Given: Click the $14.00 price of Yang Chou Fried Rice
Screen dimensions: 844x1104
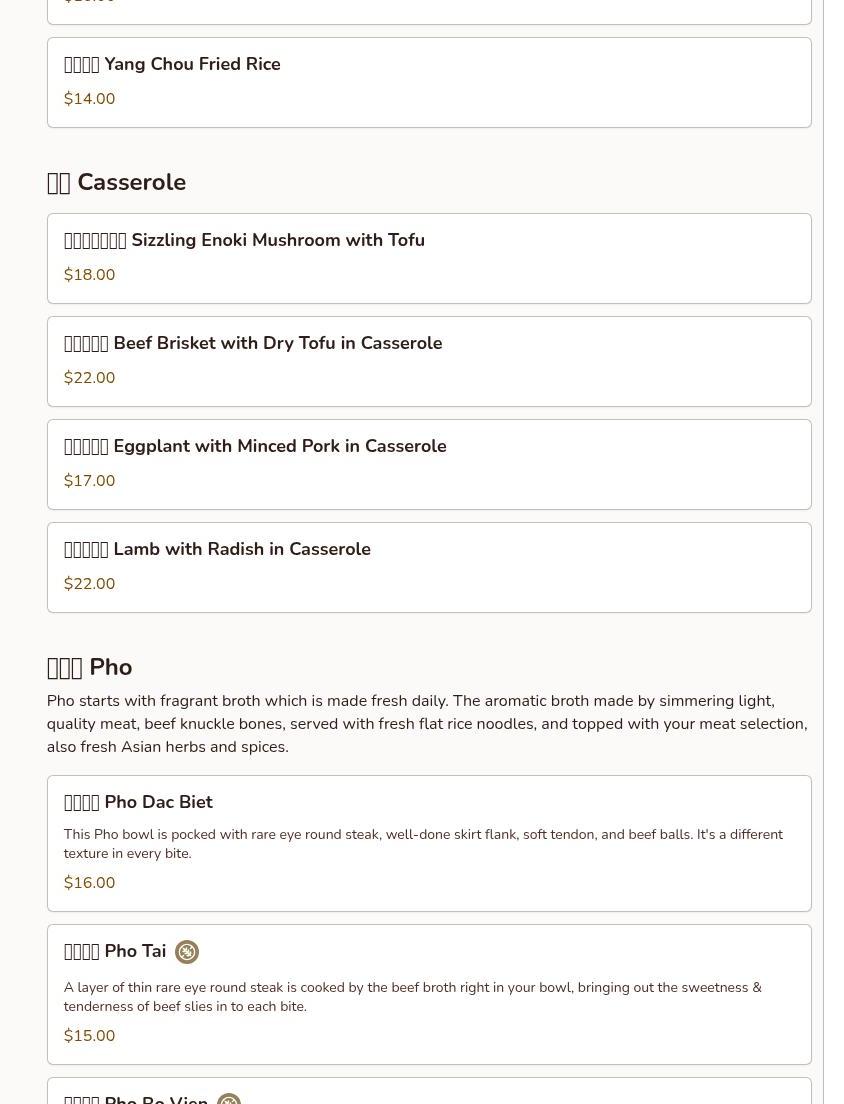Looking at the screenshot, I should pyautogui.click(x=89, y=99).
